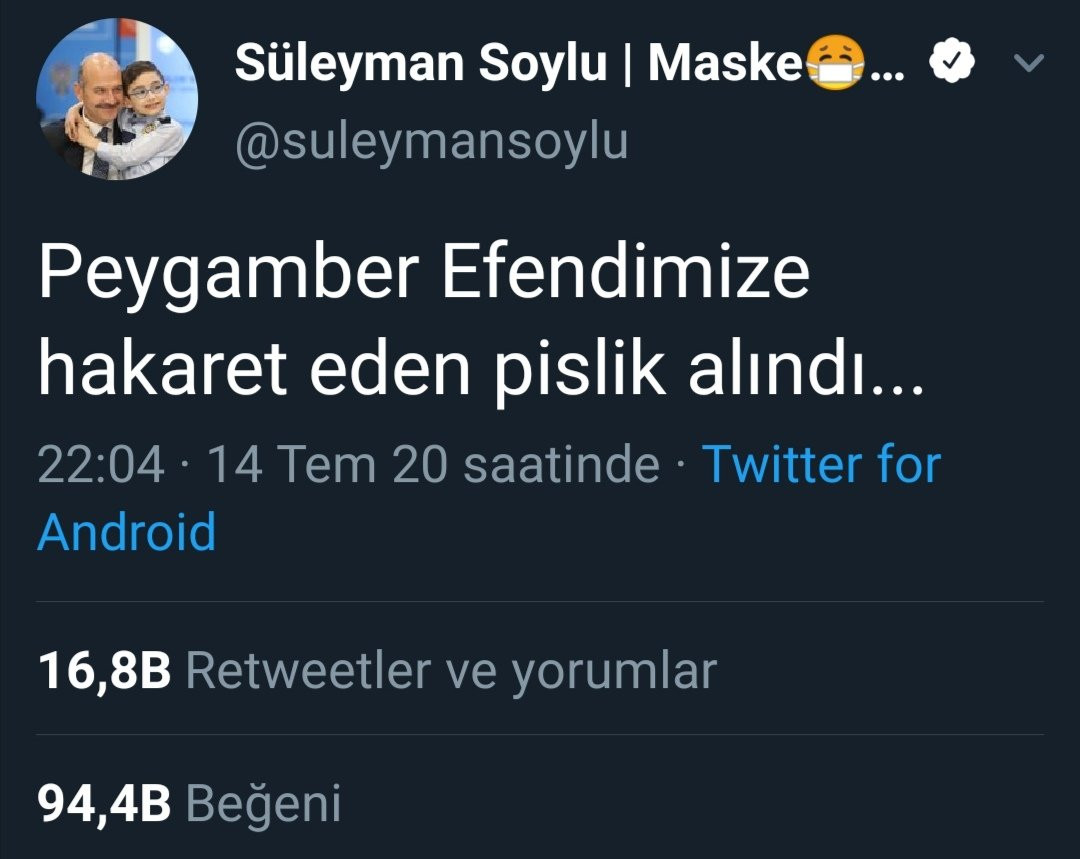Click the 'Android' source link text
This screenshot has width=1080, height=859.
click(127, 532)
